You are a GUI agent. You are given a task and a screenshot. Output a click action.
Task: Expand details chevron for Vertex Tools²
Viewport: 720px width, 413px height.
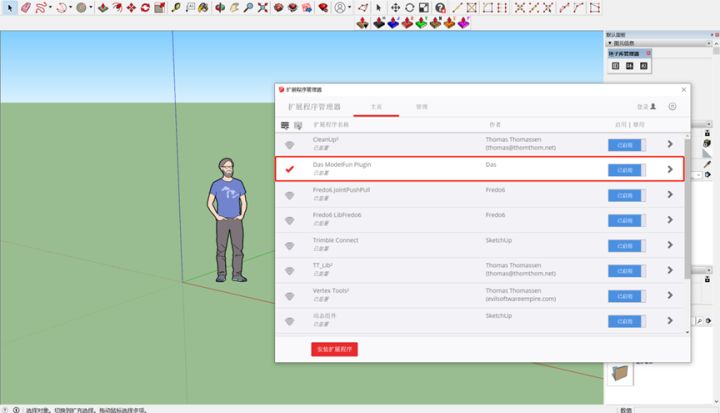pyautogui.click(x=670, y=295)
